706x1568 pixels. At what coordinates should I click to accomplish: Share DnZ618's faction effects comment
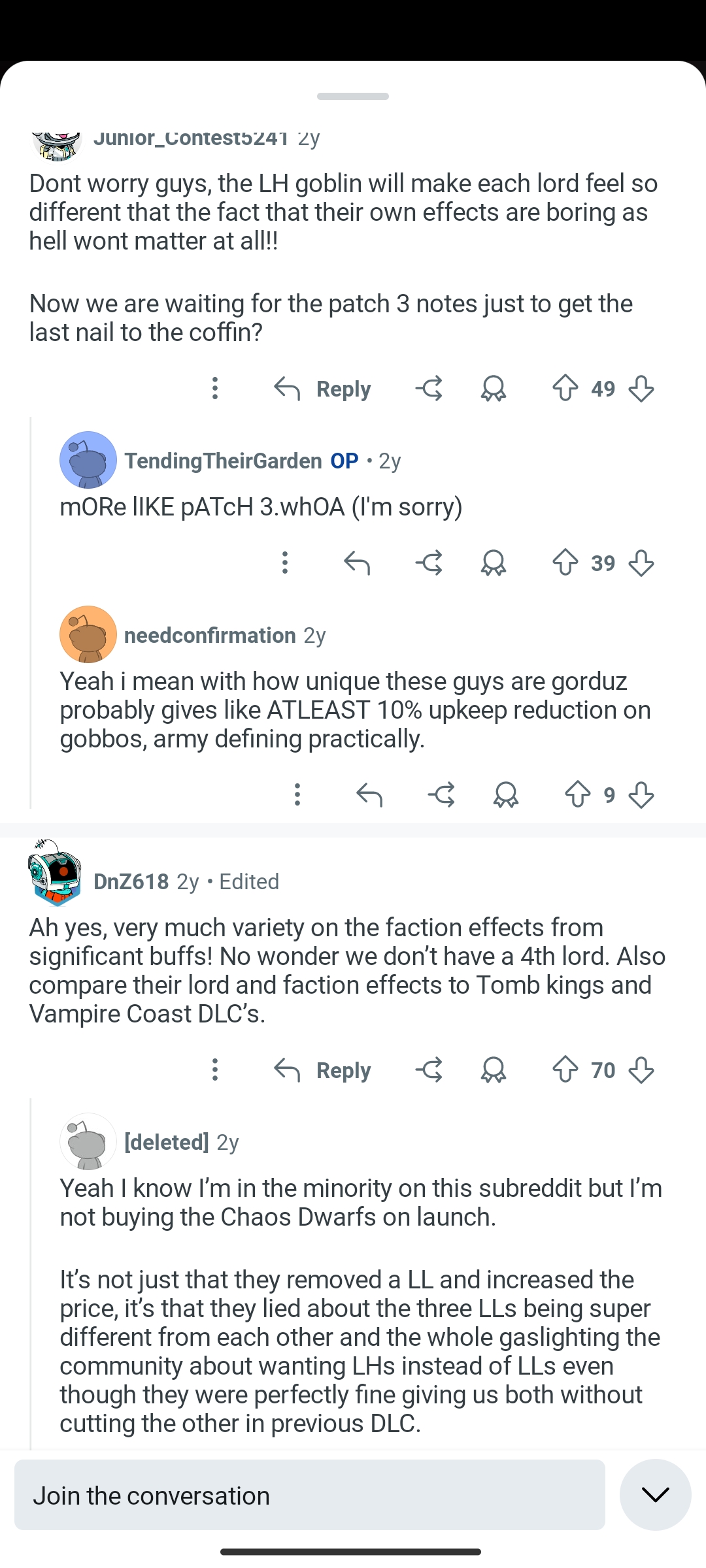(x=429, y=1070)
